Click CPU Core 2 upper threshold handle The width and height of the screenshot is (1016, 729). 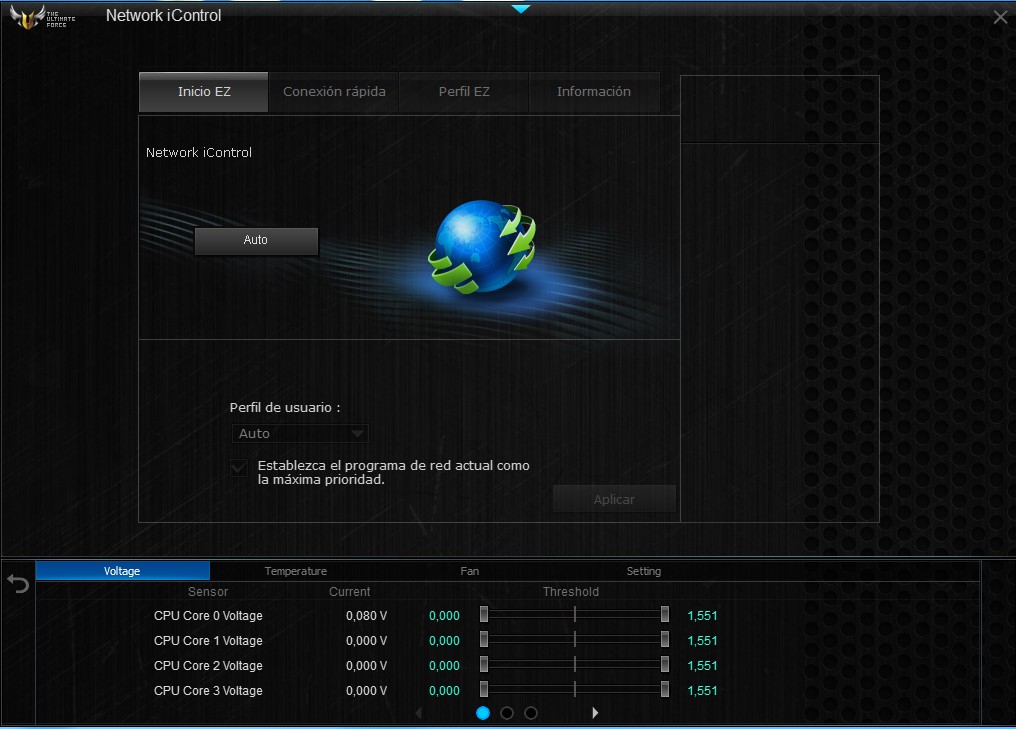tap(665, 665)
